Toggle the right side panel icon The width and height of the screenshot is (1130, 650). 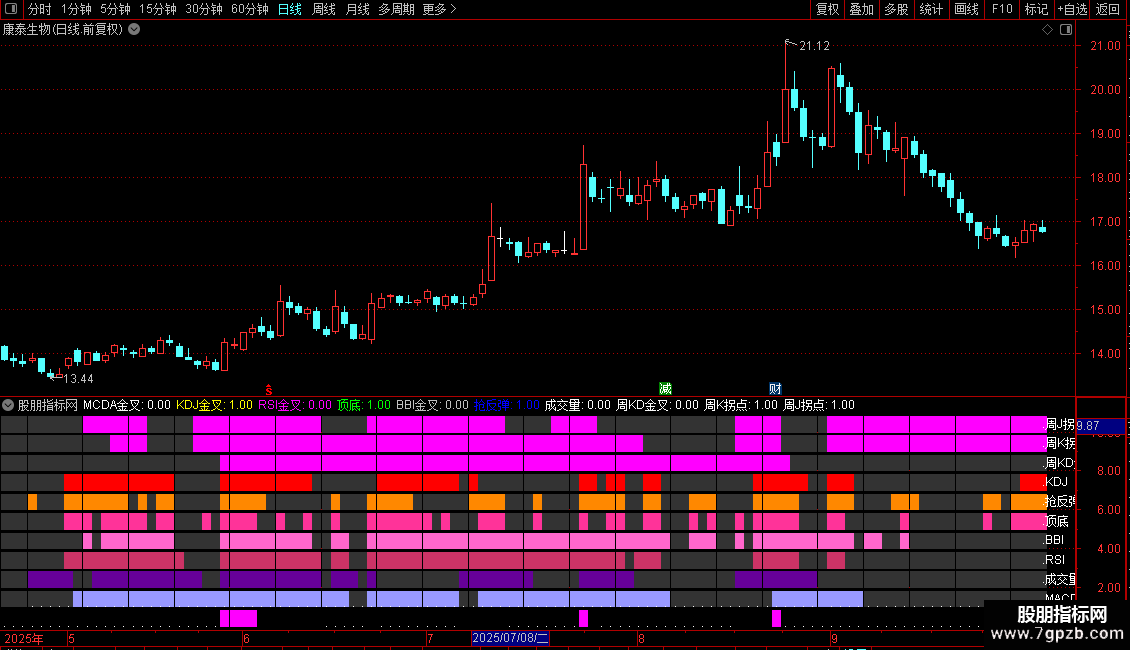[x=1066, y=30]
